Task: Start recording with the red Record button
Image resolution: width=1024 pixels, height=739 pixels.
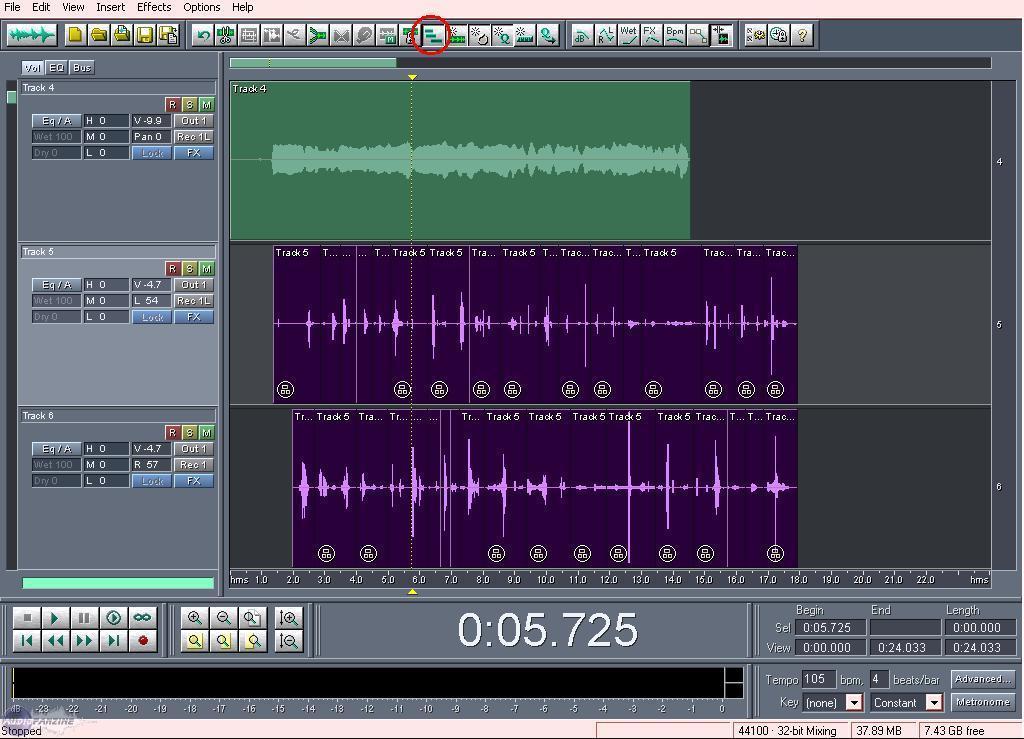Action: tap(142, 640)
